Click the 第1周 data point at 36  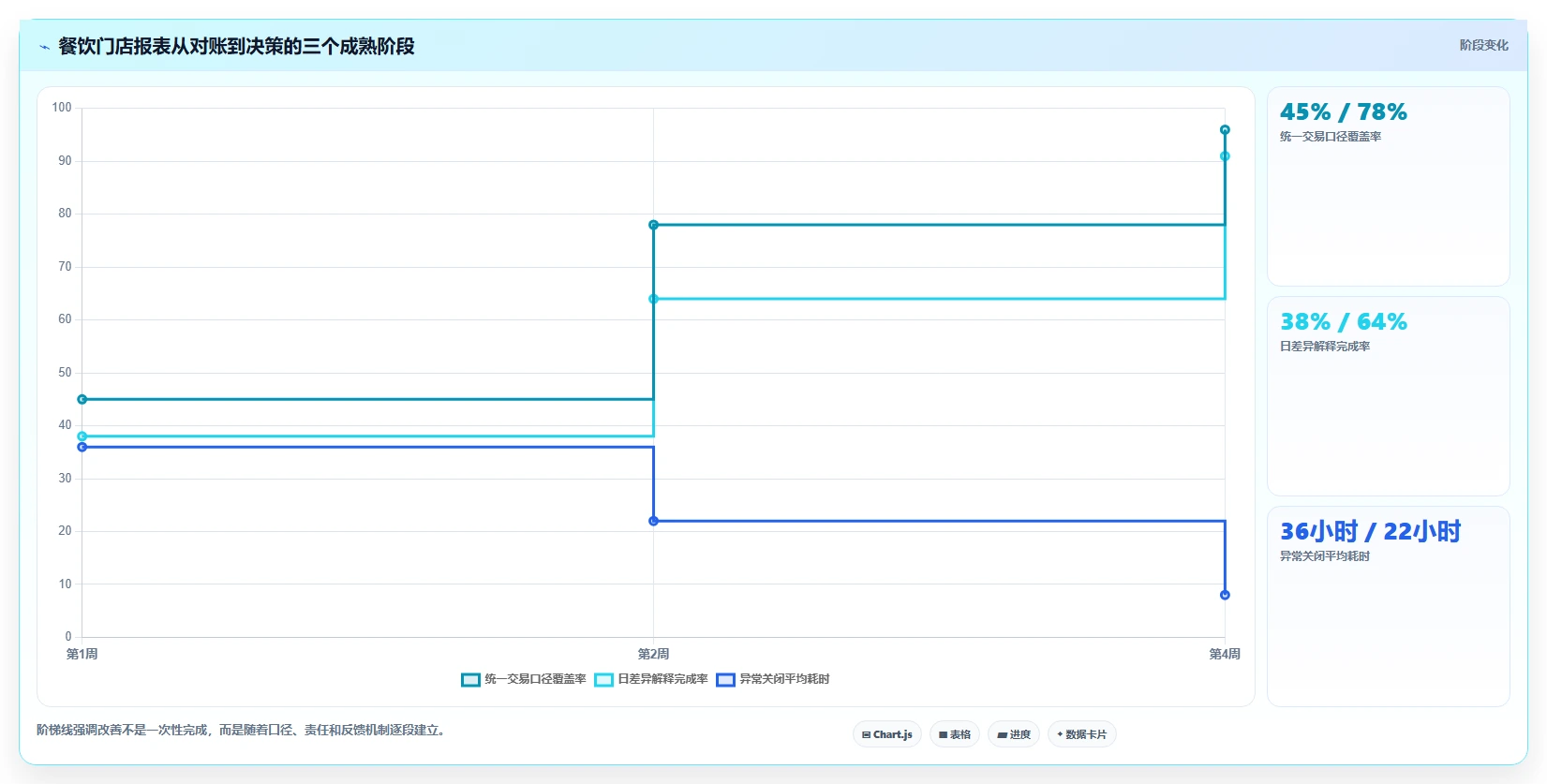coord(82,447)
